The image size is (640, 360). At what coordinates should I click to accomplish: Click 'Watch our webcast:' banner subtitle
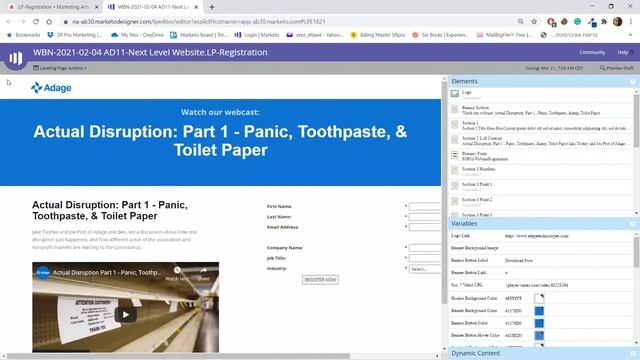coord(220,112)
